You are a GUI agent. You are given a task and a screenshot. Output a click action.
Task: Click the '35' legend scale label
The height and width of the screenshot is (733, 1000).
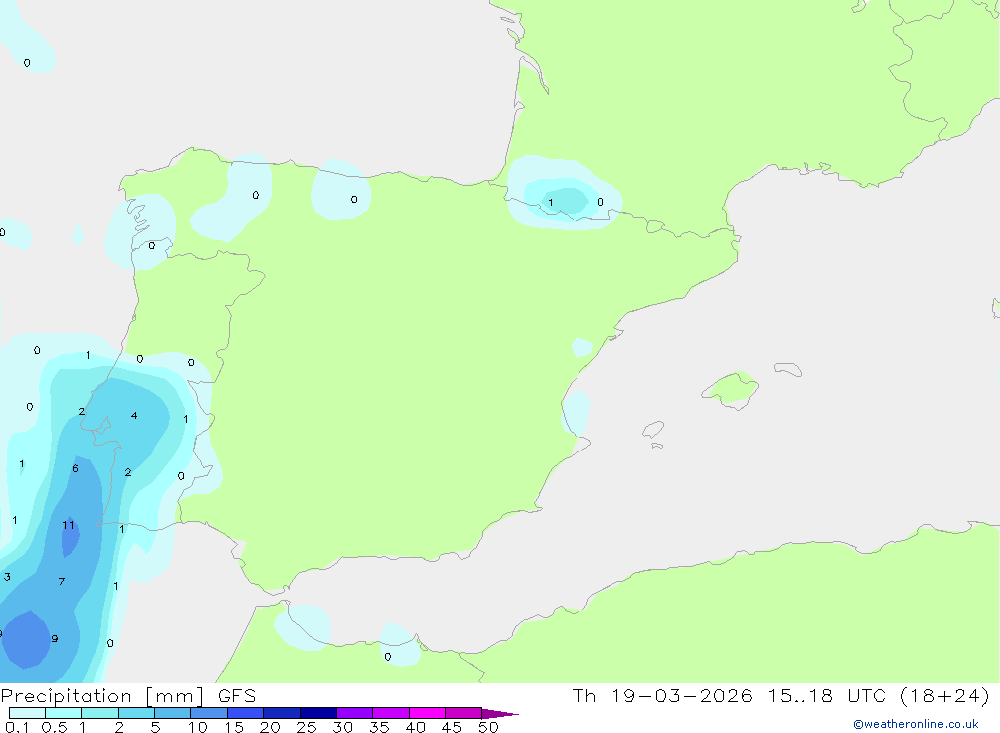pos(379,727)
